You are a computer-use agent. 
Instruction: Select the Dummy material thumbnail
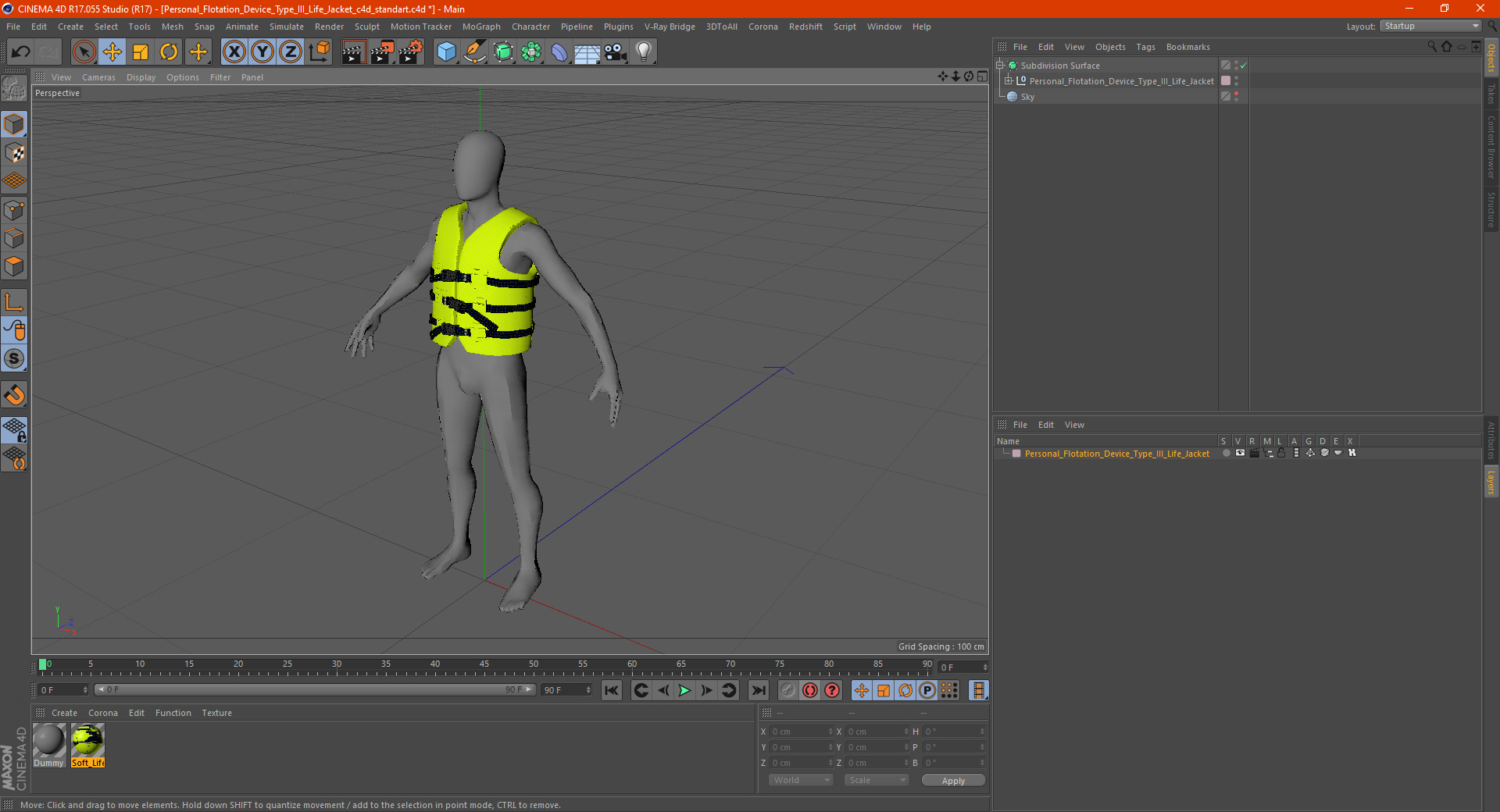pos(48,740)
